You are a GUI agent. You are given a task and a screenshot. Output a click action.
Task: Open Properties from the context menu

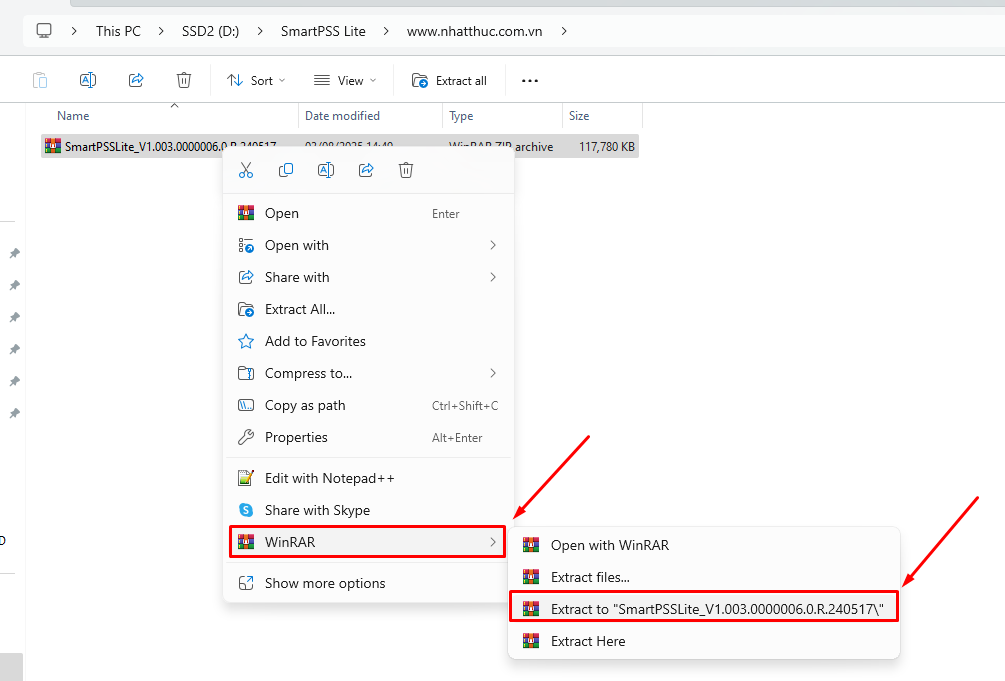[367, 438]
